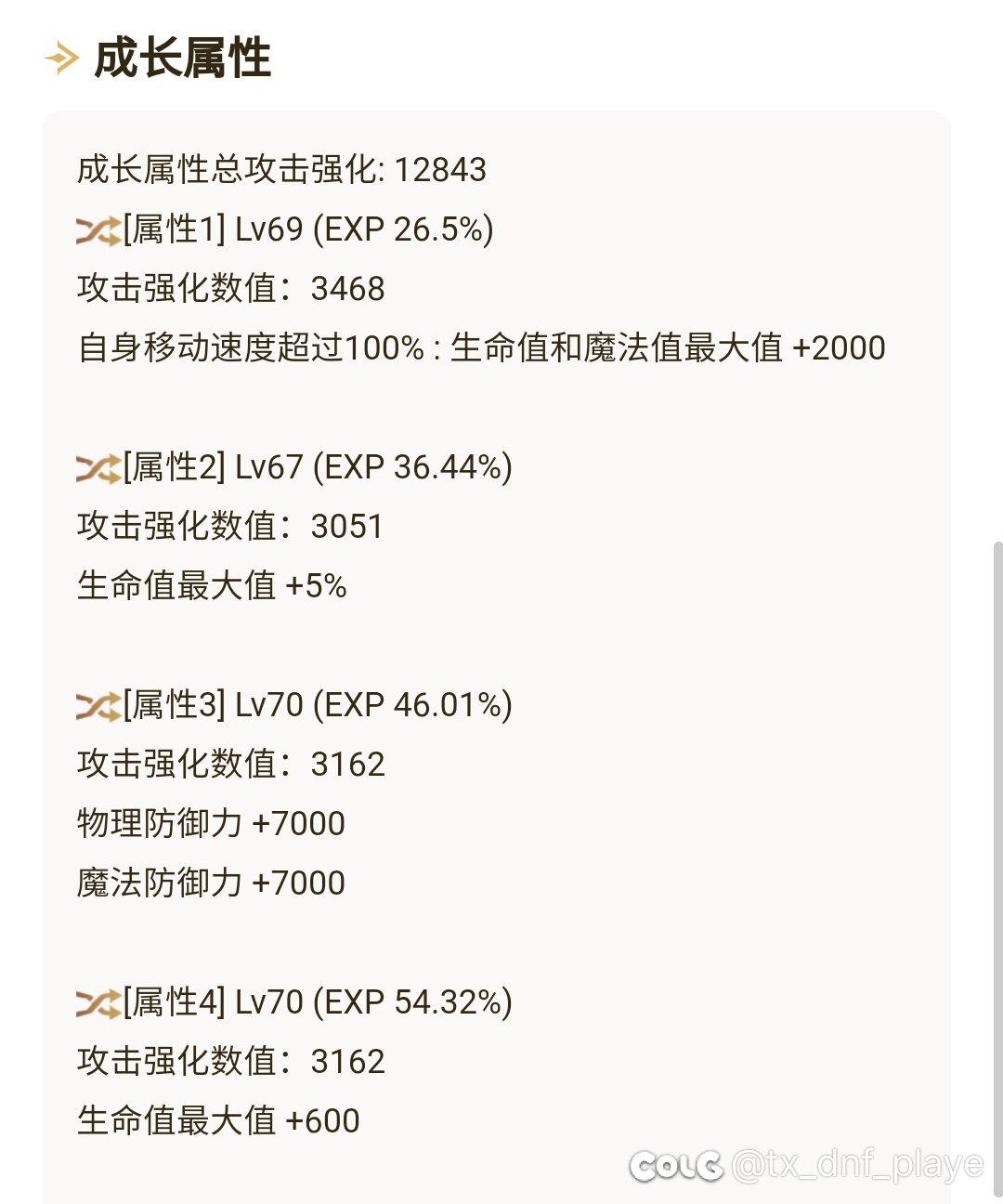Click the shuffle icon beside 属性3
The image size is (1003, 1204).
[x=98, y=705]
